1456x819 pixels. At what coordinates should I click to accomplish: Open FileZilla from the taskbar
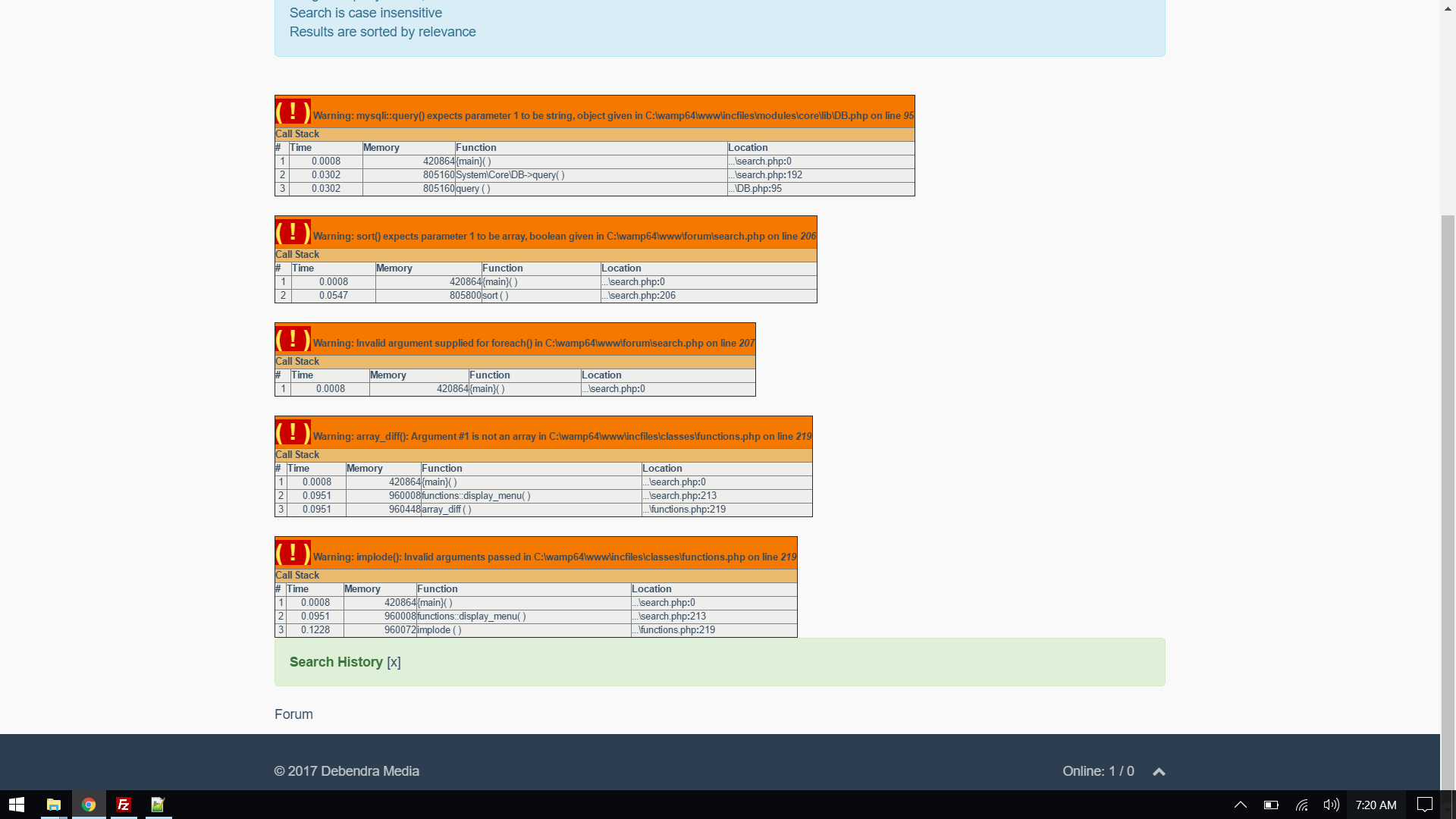[124, 805]
